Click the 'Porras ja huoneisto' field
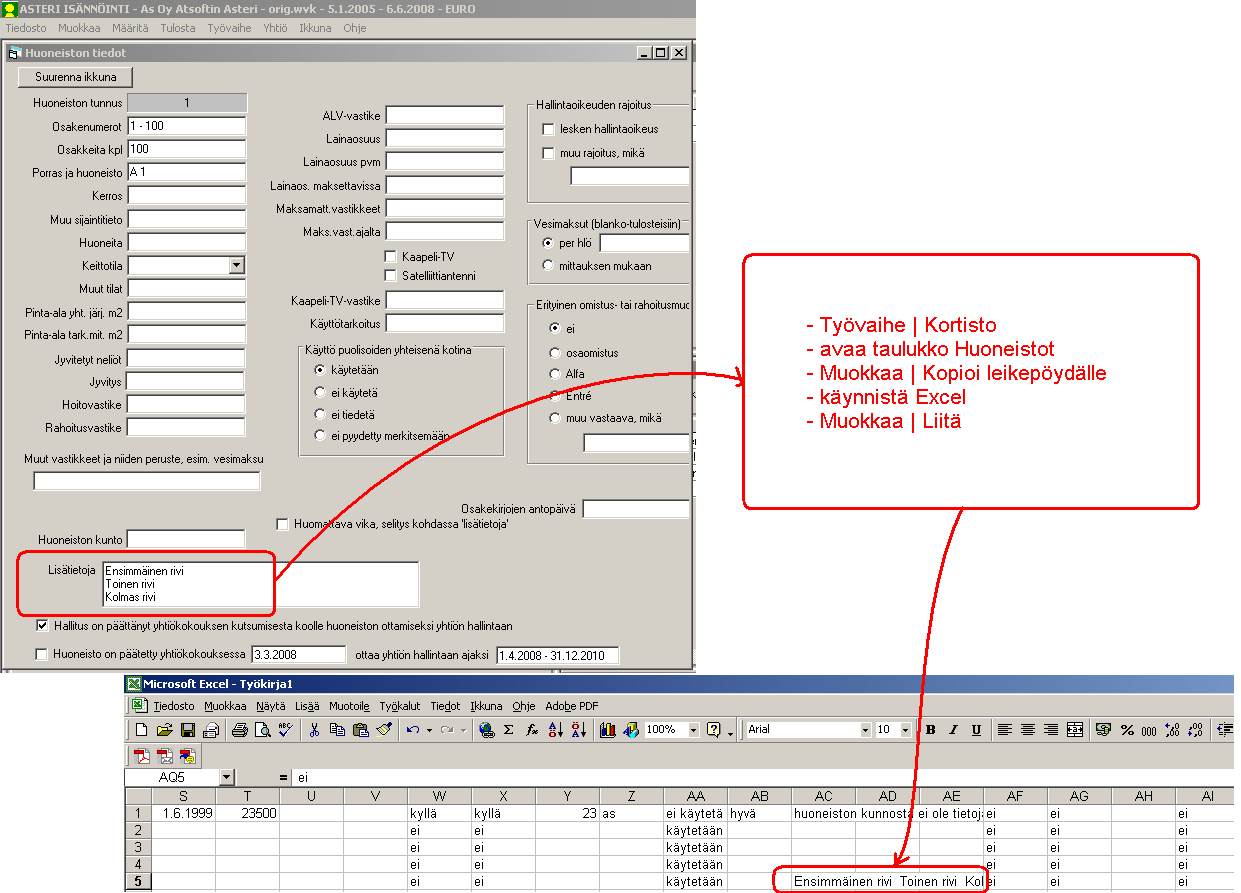The height and width of the screenshot is (893, 1241). coord(187,172)
